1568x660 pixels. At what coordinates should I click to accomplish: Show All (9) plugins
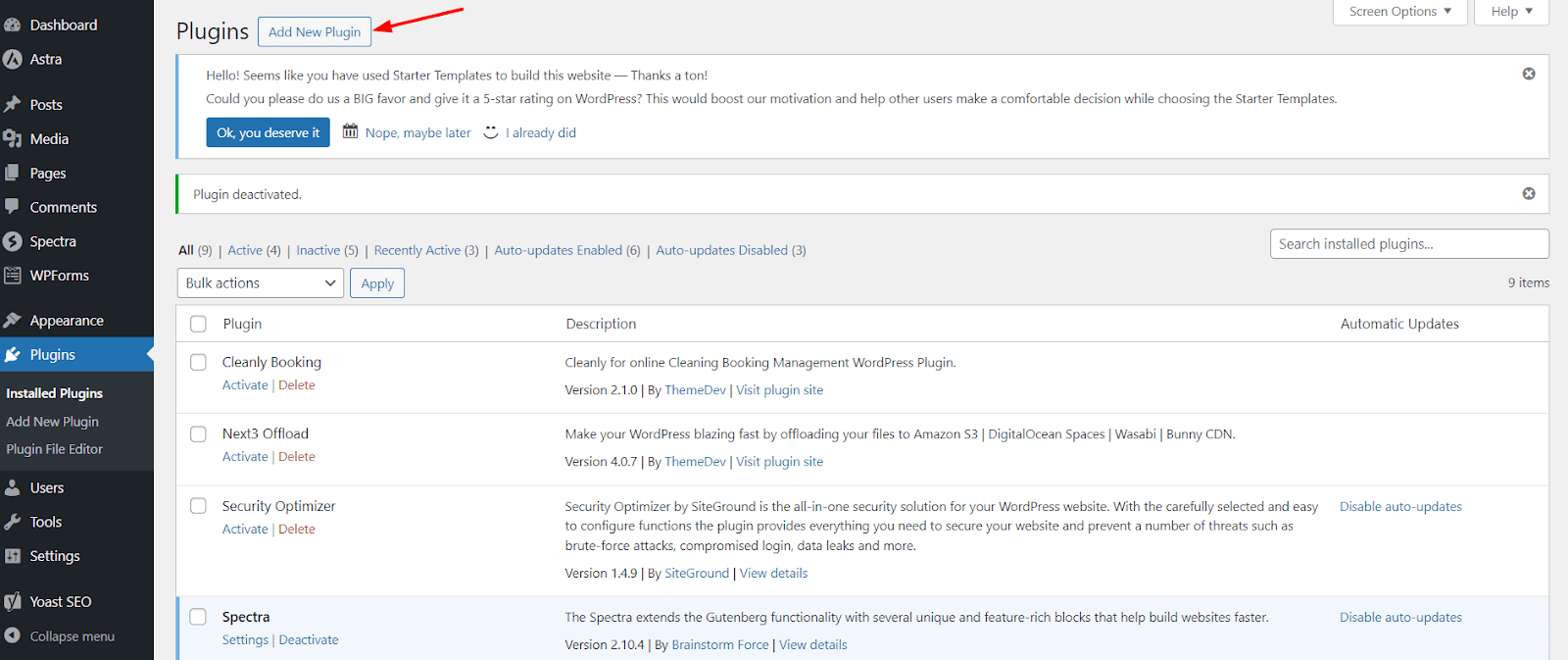tap(195, 250)
